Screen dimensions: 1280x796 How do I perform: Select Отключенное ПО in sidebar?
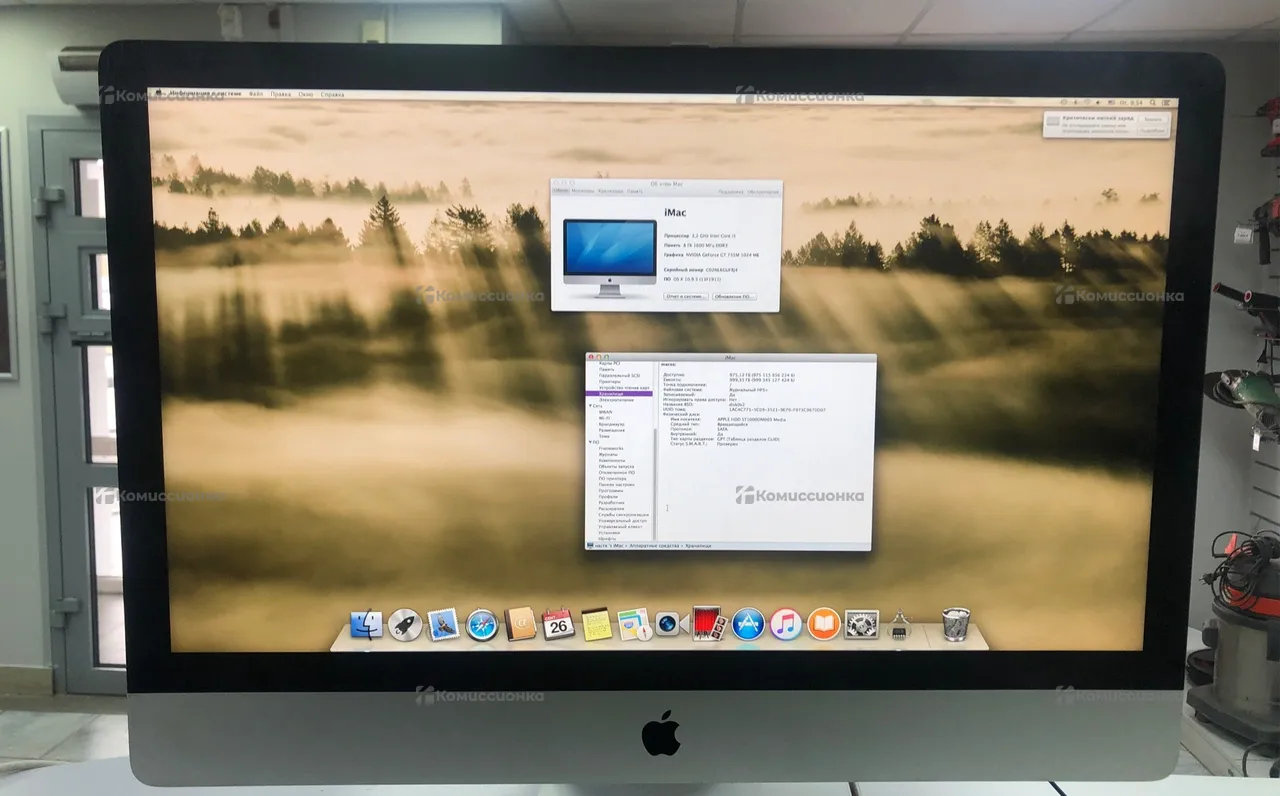[x=617, y=473]
